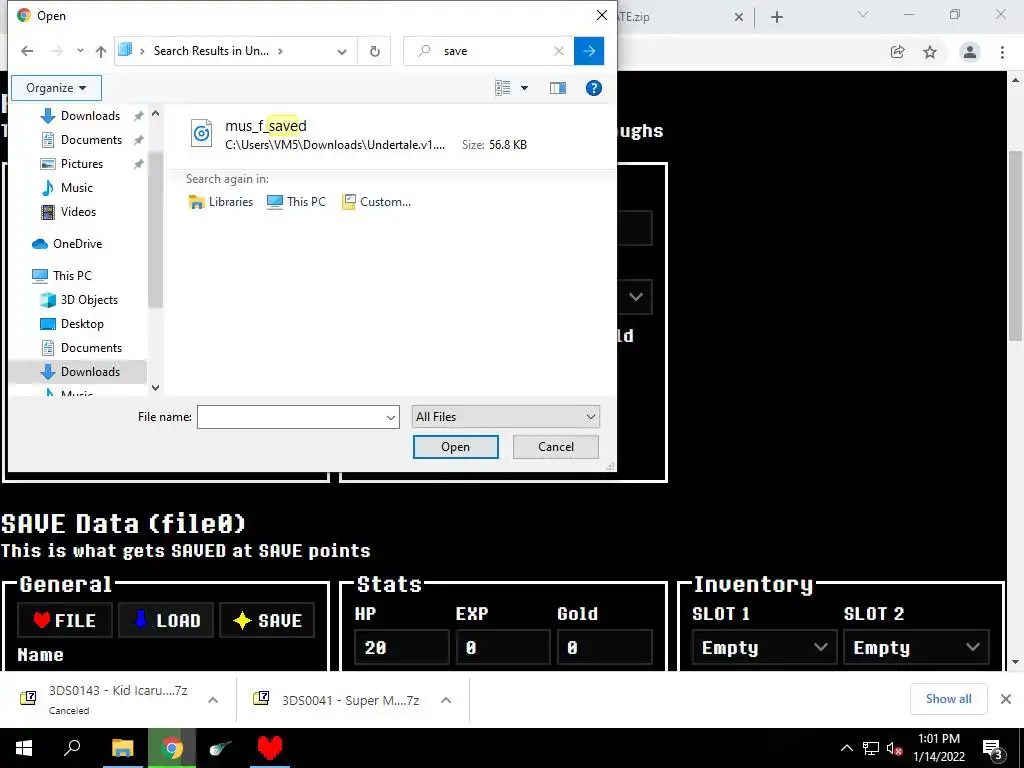Screen dimensions: 1024x768
Task: Open the Windows Start menu
Action: tap(24, 748)
